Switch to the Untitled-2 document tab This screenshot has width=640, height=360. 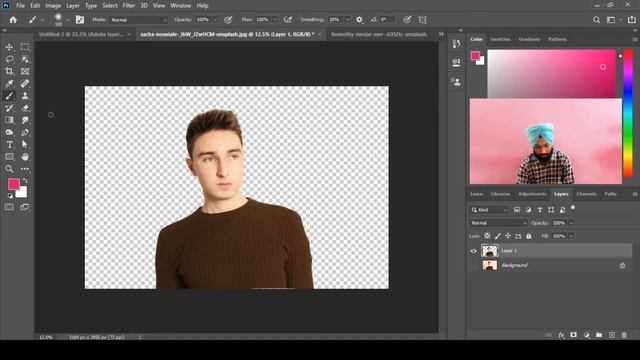(x=81, y=34)
